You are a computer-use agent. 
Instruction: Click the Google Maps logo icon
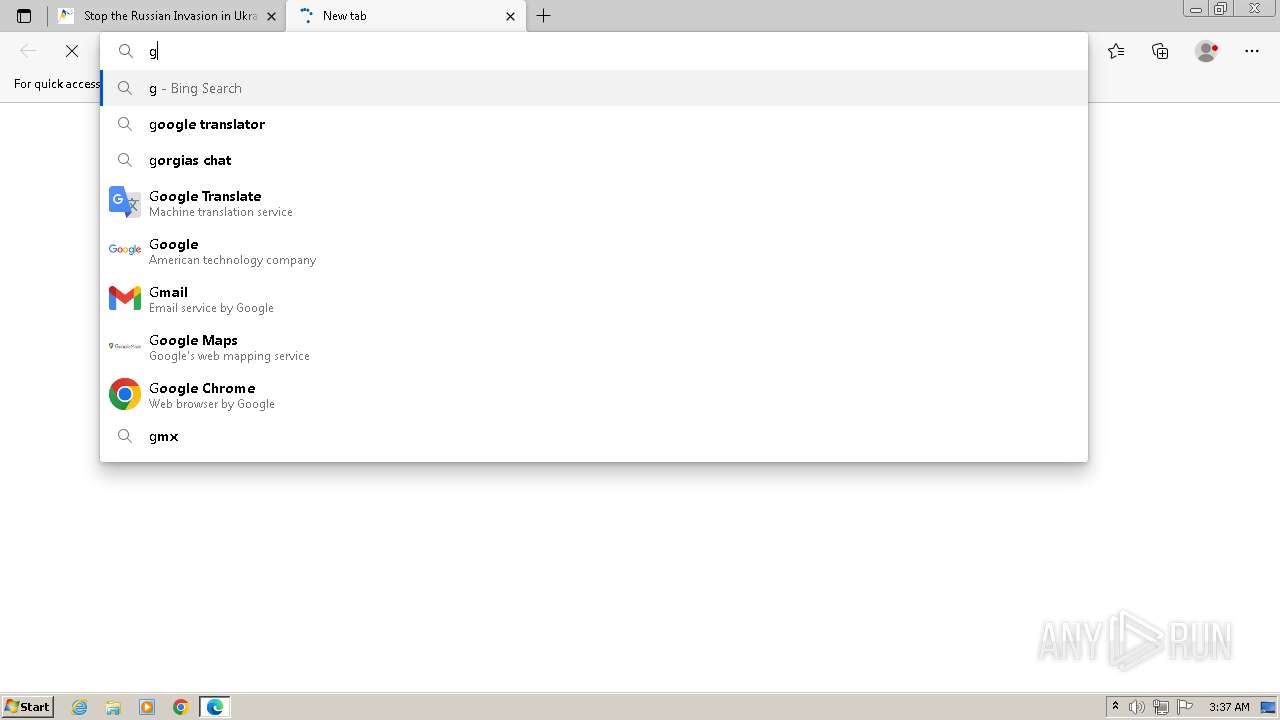[125, 346]
